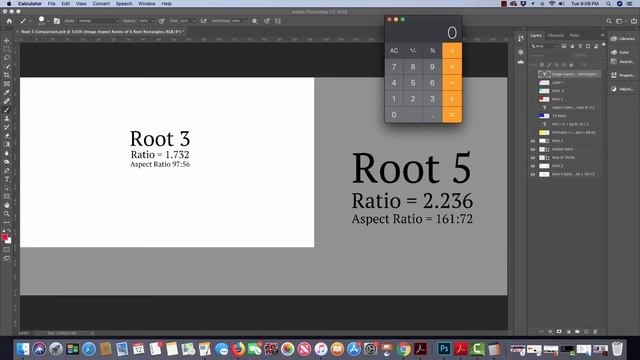Click the AC button on Calculator
Image resolution: width=640 pixels, height=360 pixels.
tap(394, 51)
